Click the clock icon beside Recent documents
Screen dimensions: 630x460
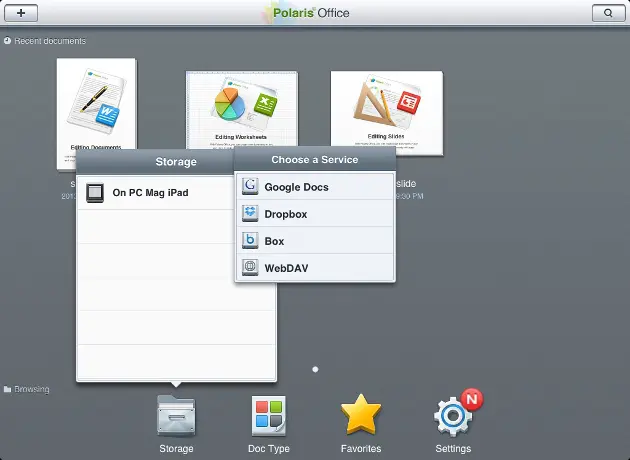(7, 41)
